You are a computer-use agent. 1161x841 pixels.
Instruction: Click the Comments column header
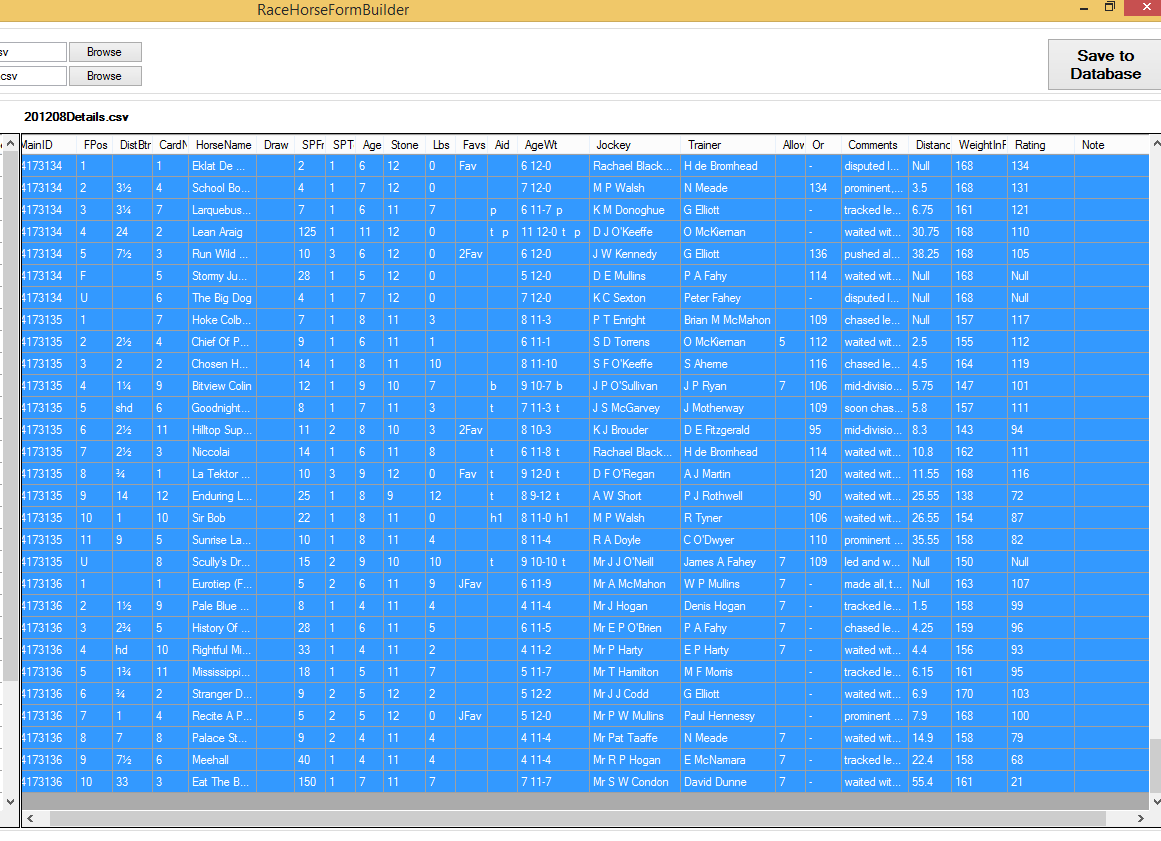click(x=872, y=144)
